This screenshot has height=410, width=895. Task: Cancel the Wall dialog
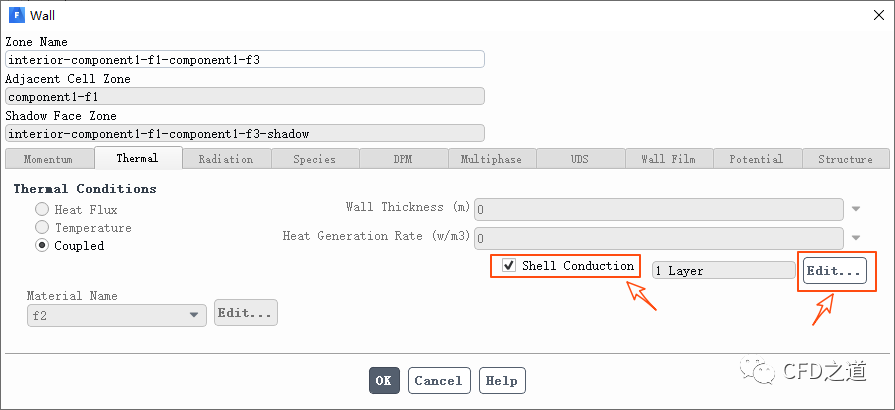tap(438, 381)
